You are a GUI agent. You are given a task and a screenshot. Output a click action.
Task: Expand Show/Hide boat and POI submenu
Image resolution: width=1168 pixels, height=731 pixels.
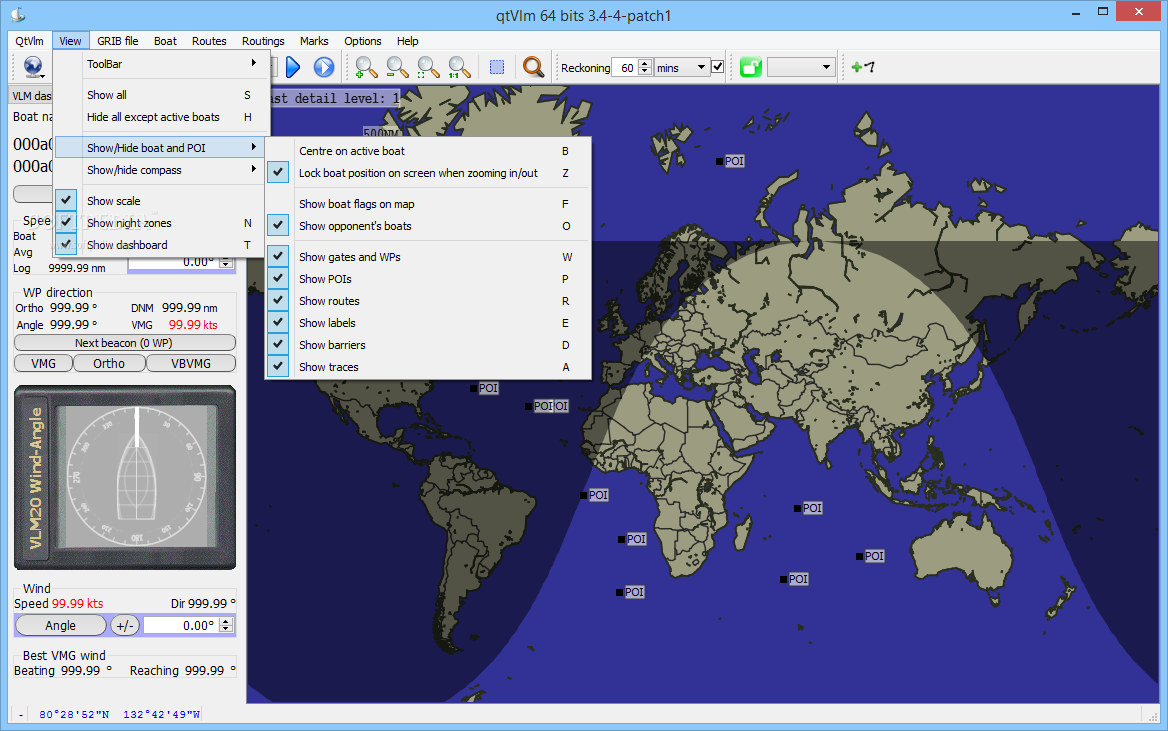[159, 148]
